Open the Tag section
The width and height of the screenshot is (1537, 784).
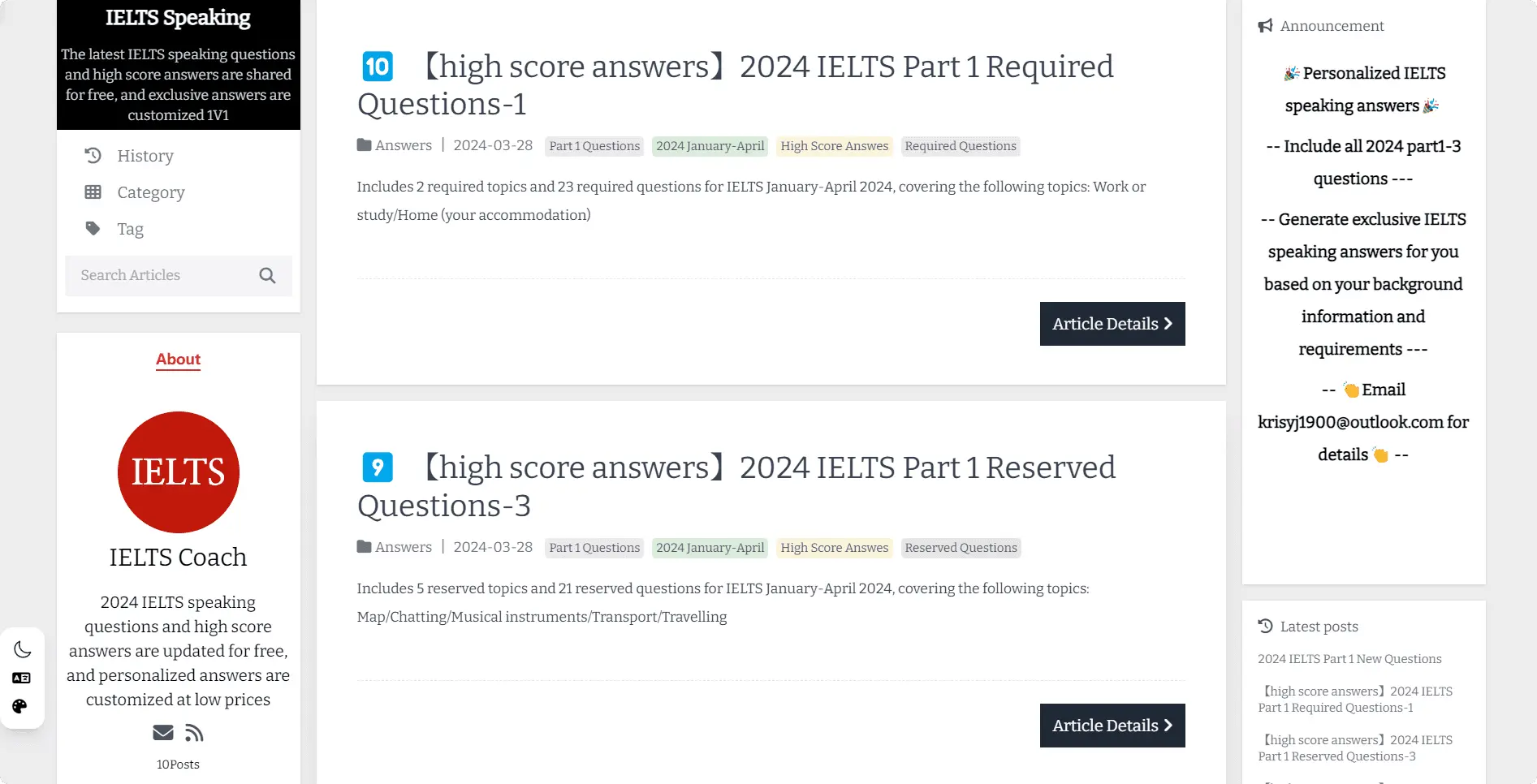click(x=130, y=229)
